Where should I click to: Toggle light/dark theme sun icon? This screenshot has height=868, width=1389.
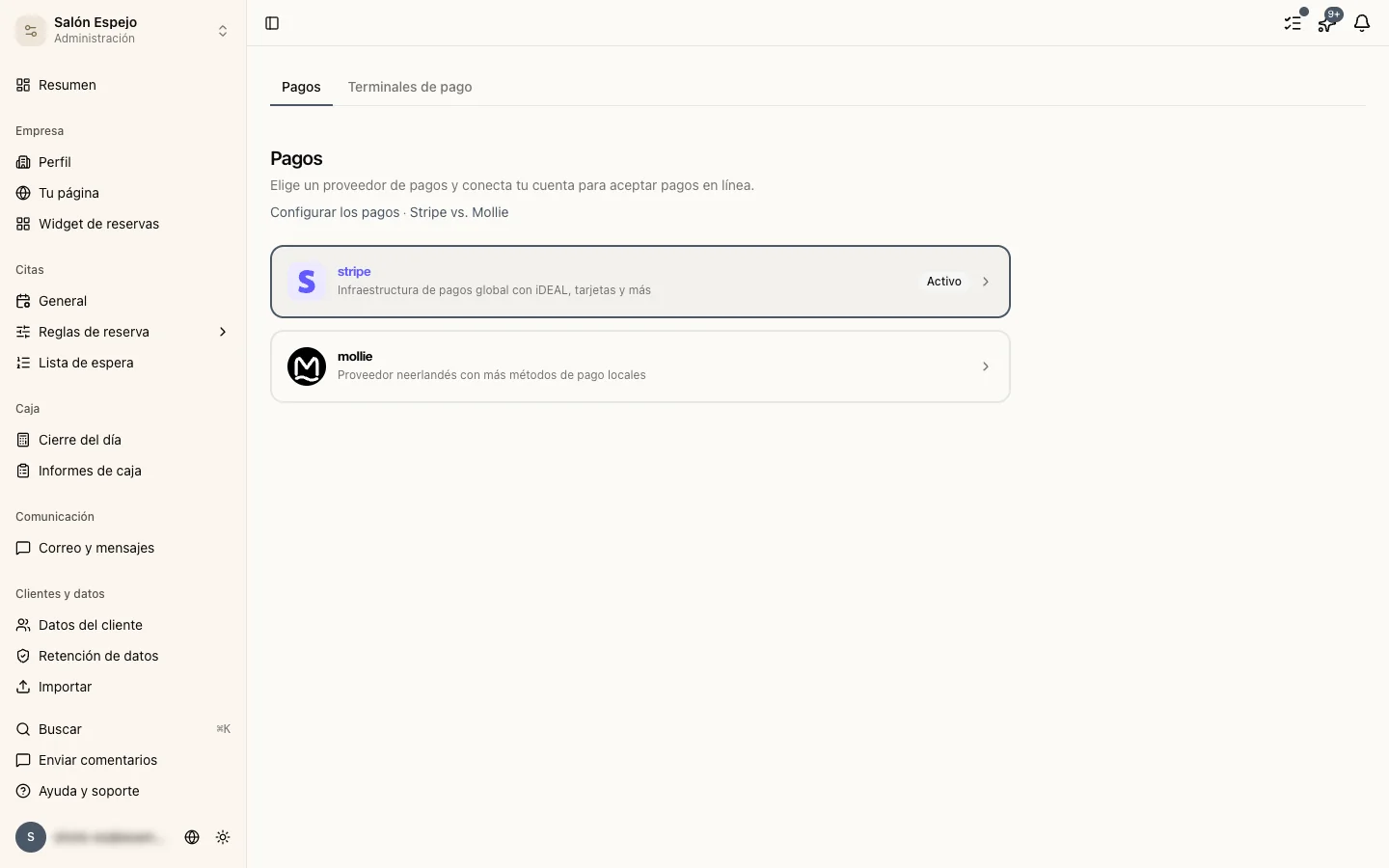223,837
